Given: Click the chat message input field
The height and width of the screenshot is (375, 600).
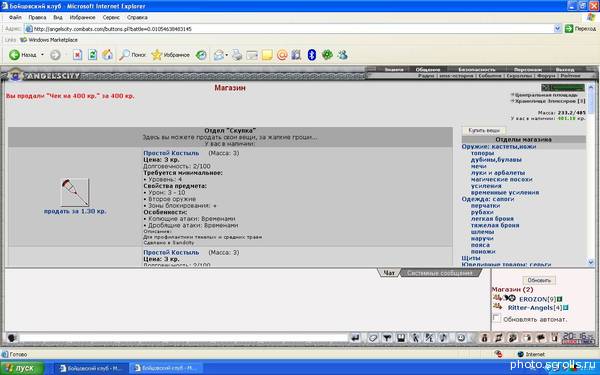Looking at the screenshot, I should 183,338.
